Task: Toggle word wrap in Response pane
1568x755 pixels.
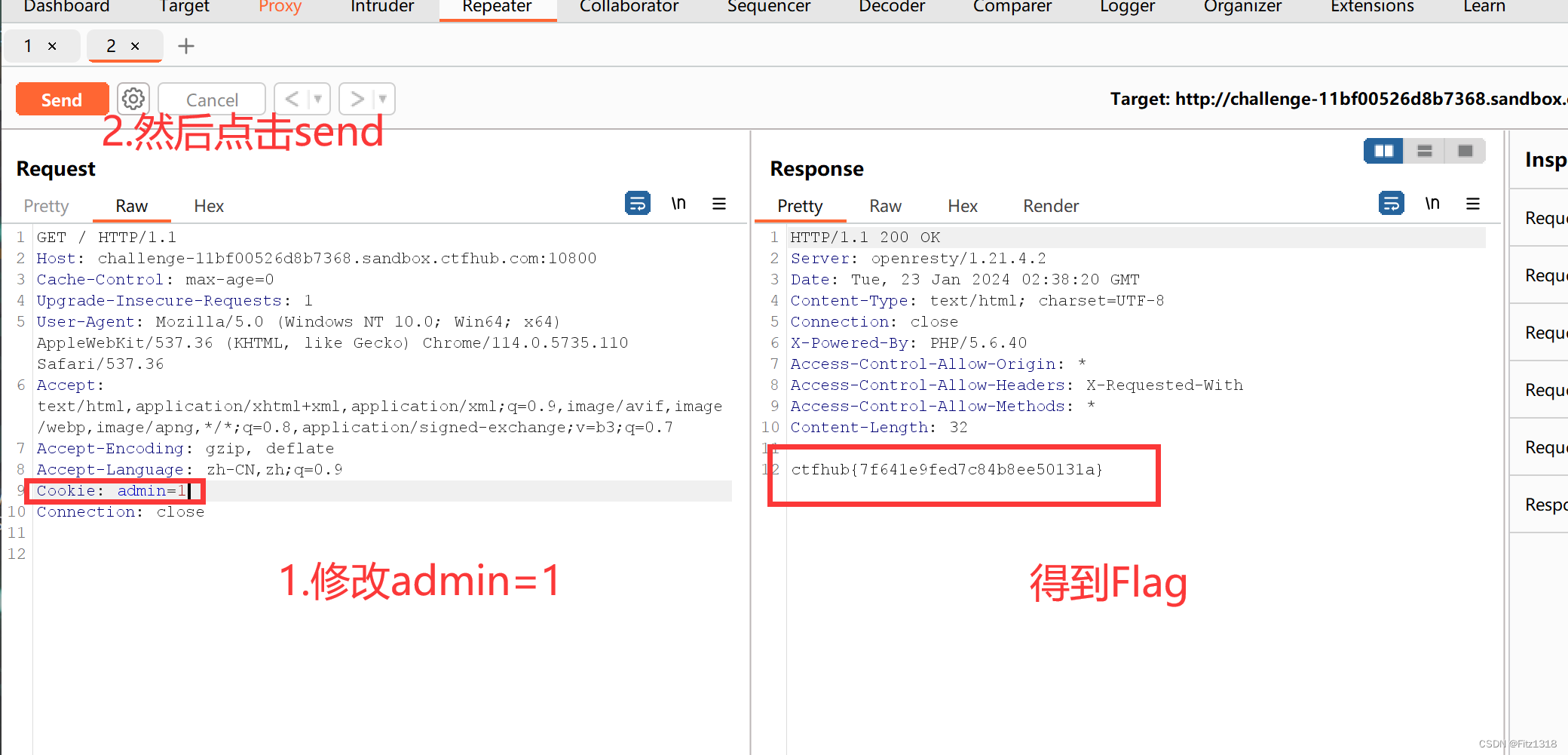Action: click(1392, 203)
